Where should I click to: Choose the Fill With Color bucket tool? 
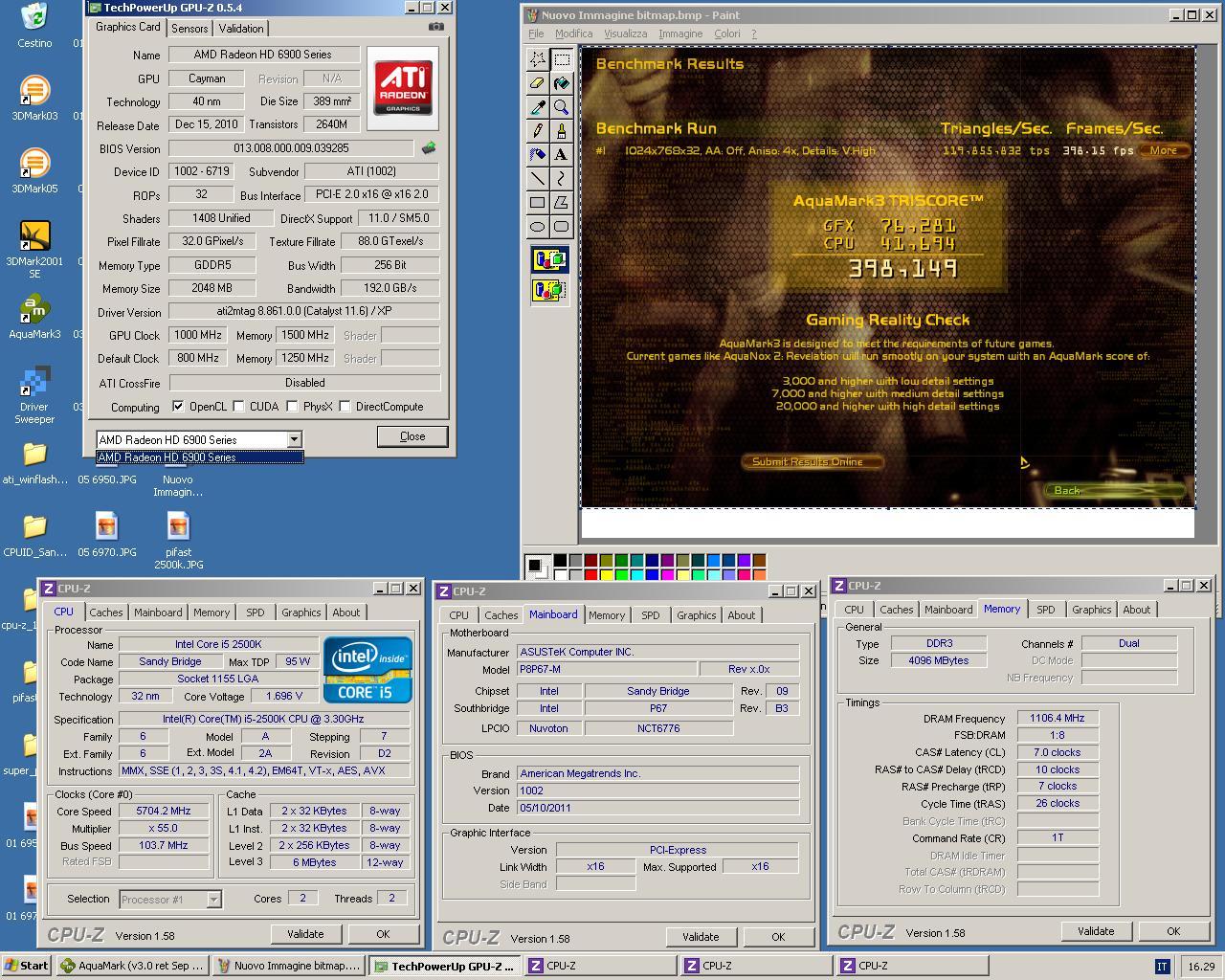(x=561, y=83)
